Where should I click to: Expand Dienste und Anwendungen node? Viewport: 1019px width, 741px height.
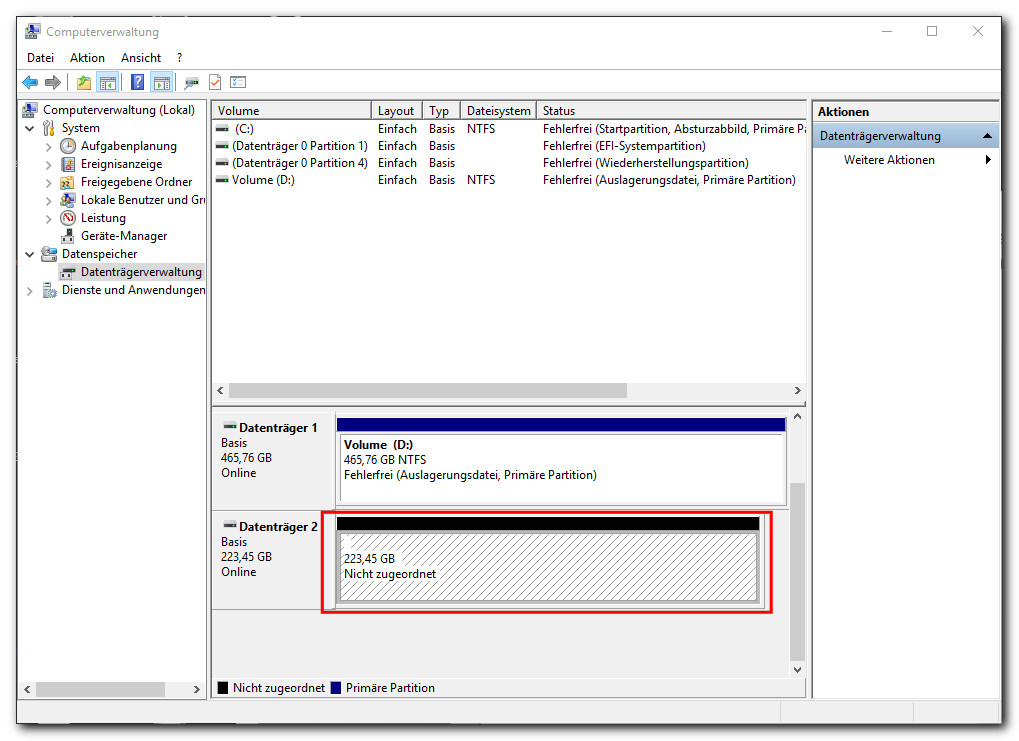pyautogui.click(x=30, y=291)
